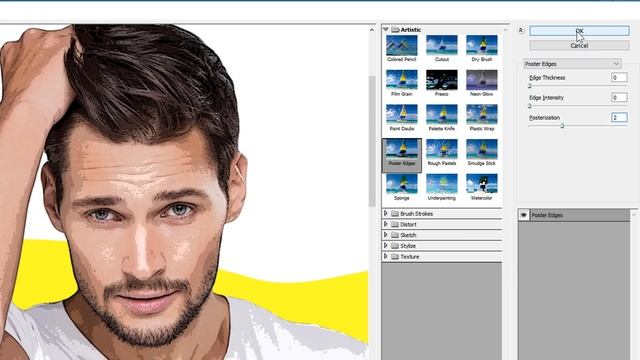The width and height of the screenshot is (640, 360).
Task: Hide filter thumbnails with the collapse arrows
Action: pos(520,30)
